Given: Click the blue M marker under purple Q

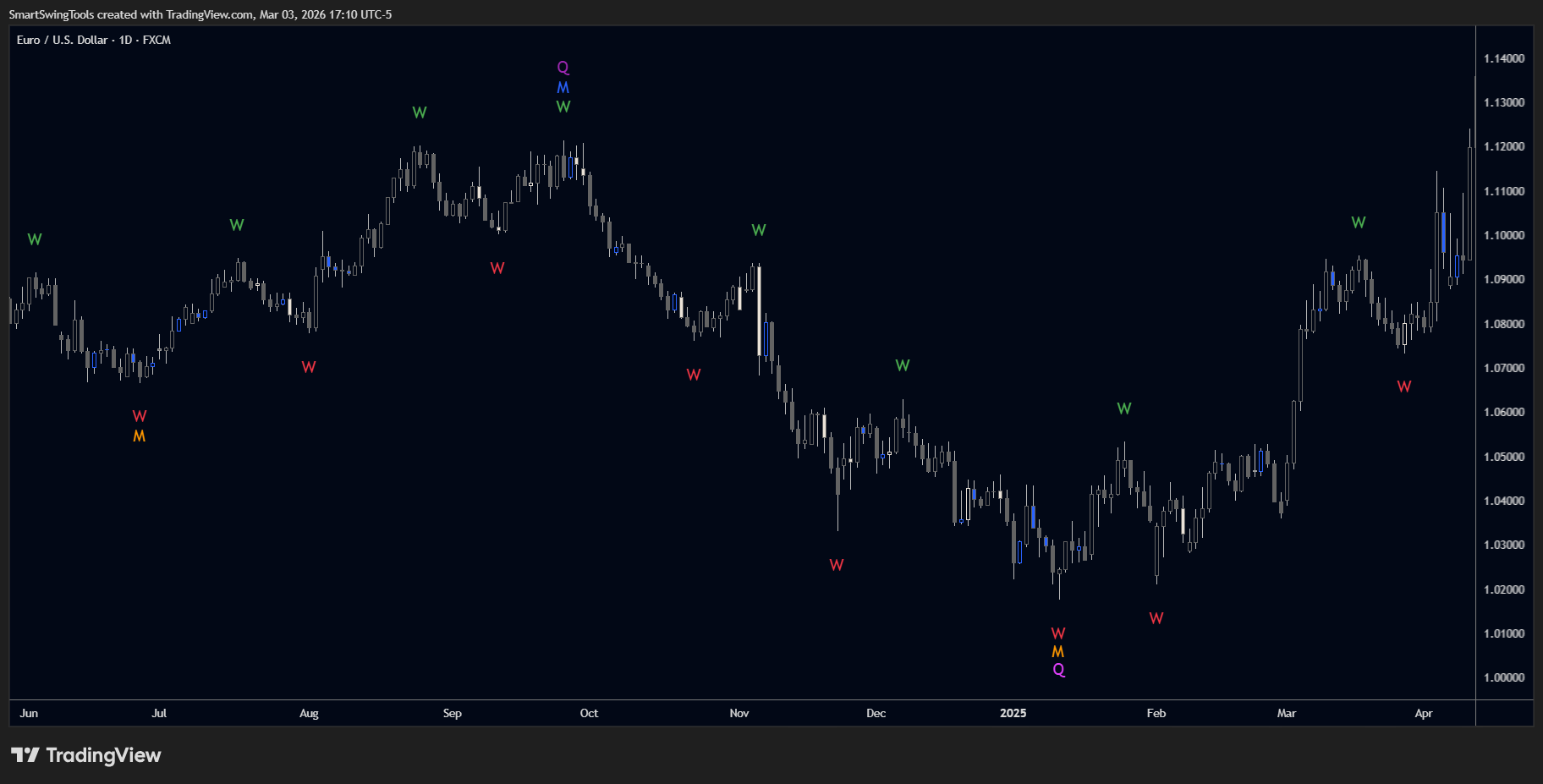Looking at the screenshot, I should click(x=563, y=87).
